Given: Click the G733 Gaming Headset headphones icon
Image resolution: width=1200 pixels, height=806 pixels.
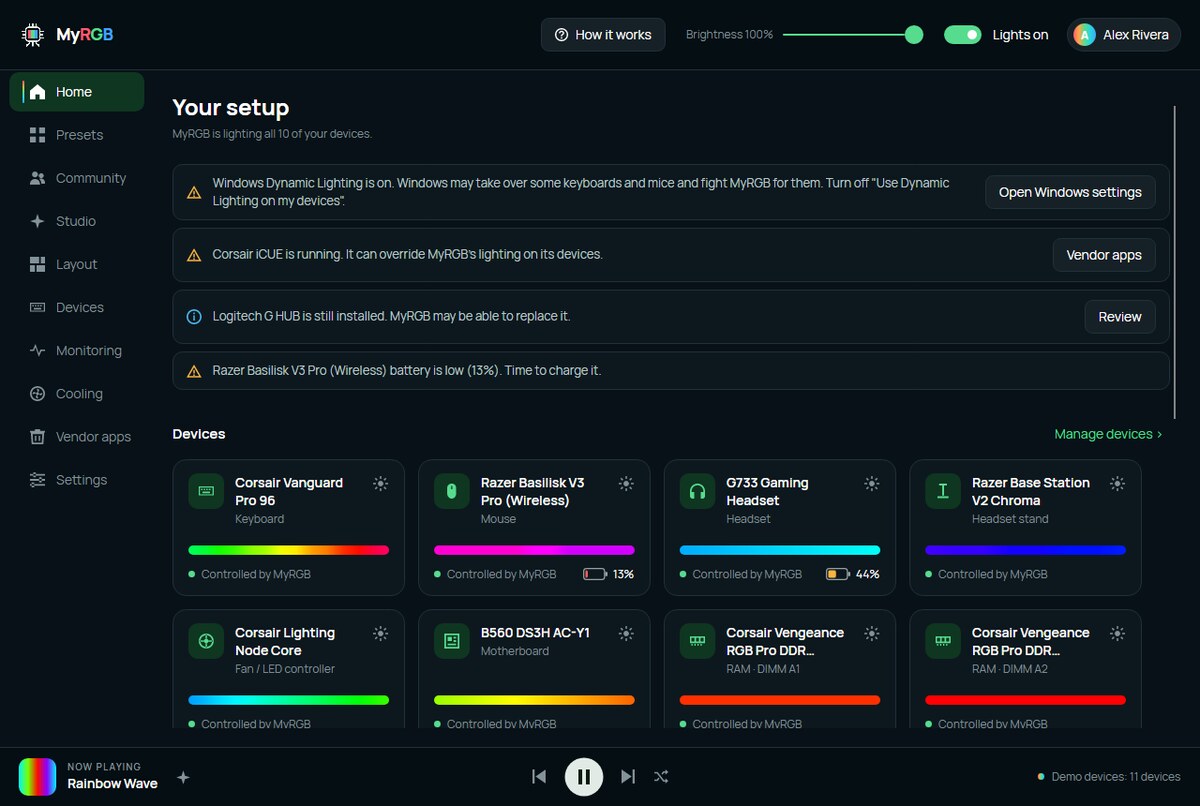Looking at the screenshot, I should click(x=697, y=491).
